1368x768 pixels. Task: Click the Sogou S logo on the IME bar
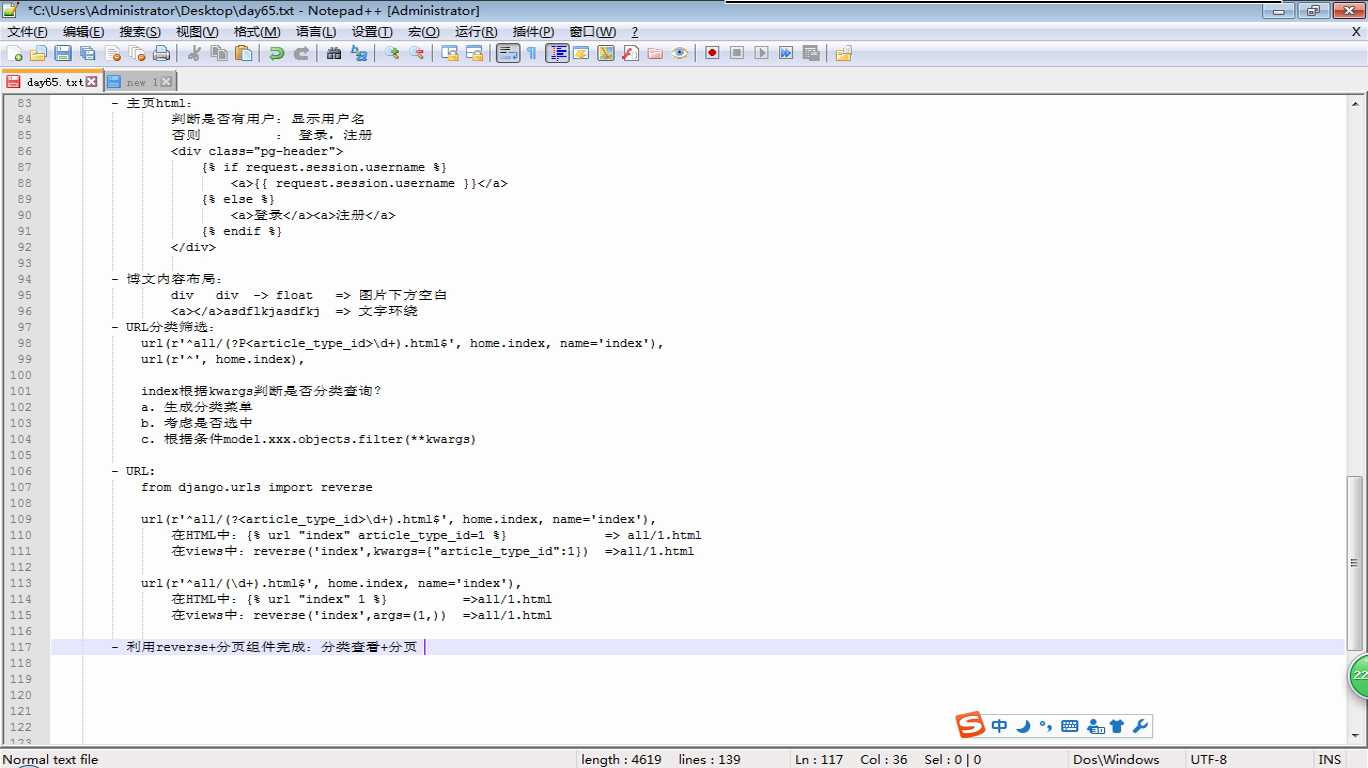(970, 725)
